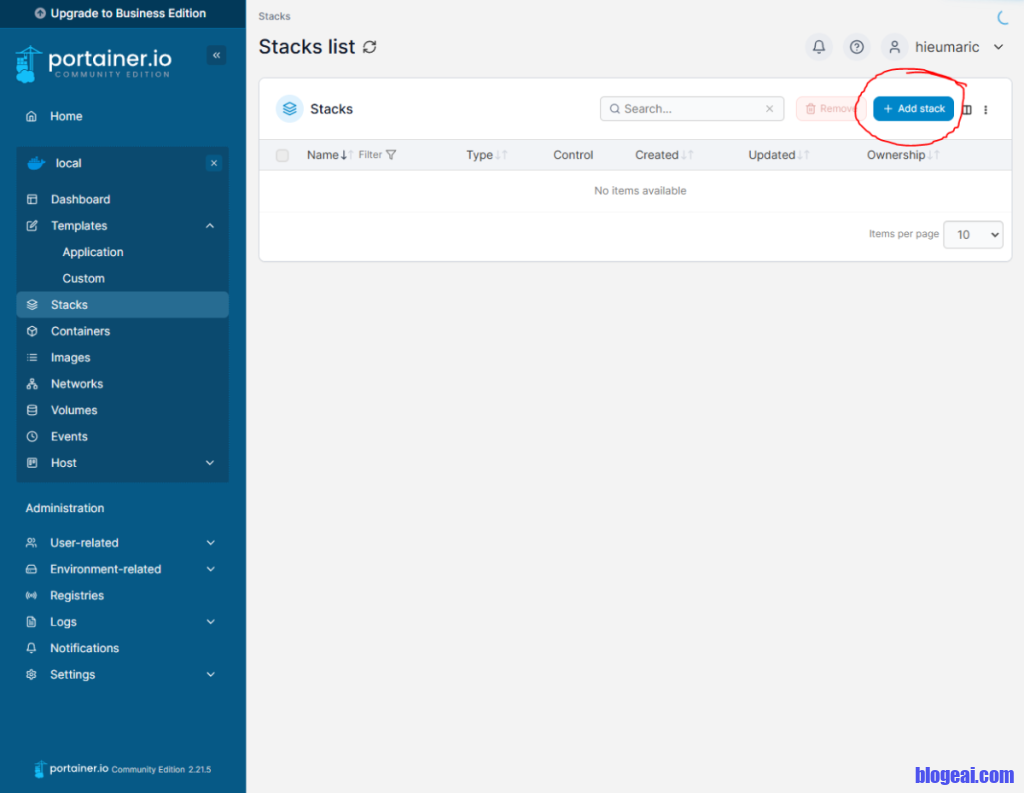Collapse the sidebar with double-chevron icon
The width and height of the screenshot is (1024, 793).
pyautogui.click(x=216, y=56)
